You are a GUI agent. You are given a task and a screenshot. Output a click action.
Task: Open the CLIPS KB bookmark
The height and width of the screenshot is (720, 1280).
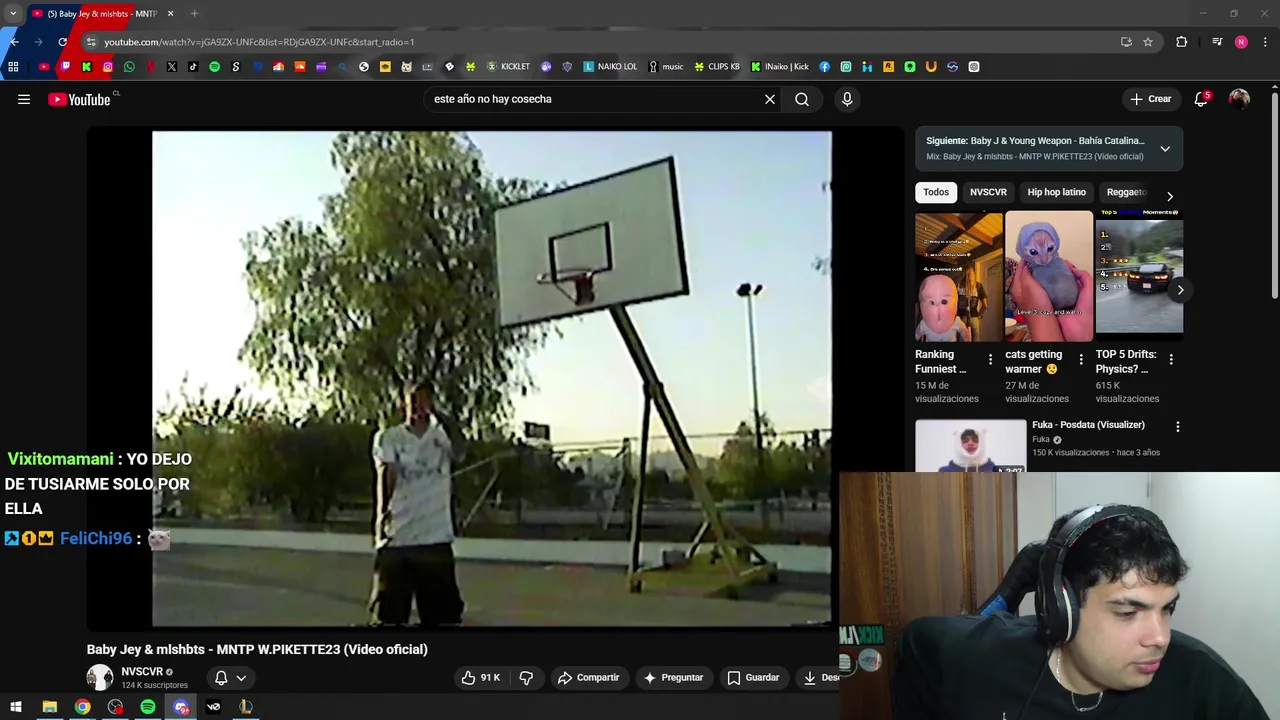pos(717,67)
